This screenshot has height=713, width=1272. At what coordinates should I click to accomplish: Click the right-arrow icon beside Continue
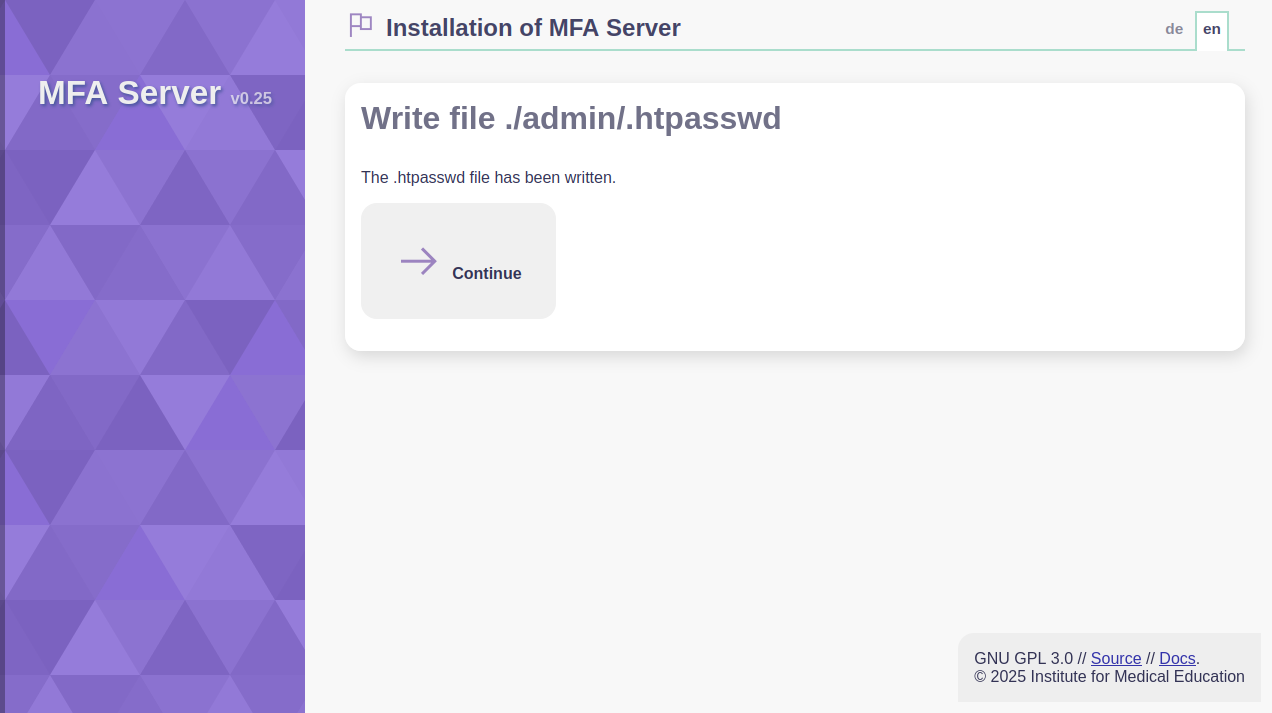[x=419, y=261]
